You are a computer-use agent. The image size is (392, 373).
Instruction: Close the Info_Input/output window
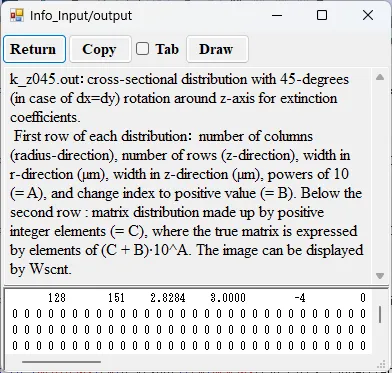tap(368, 15)
